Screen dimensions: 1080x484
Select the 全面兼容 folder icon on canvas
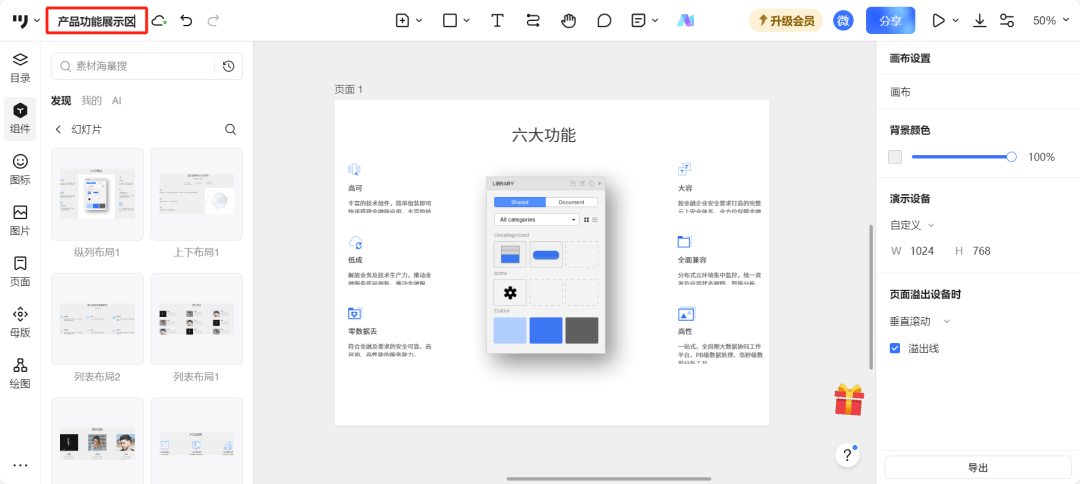click(x=685, y=242)
